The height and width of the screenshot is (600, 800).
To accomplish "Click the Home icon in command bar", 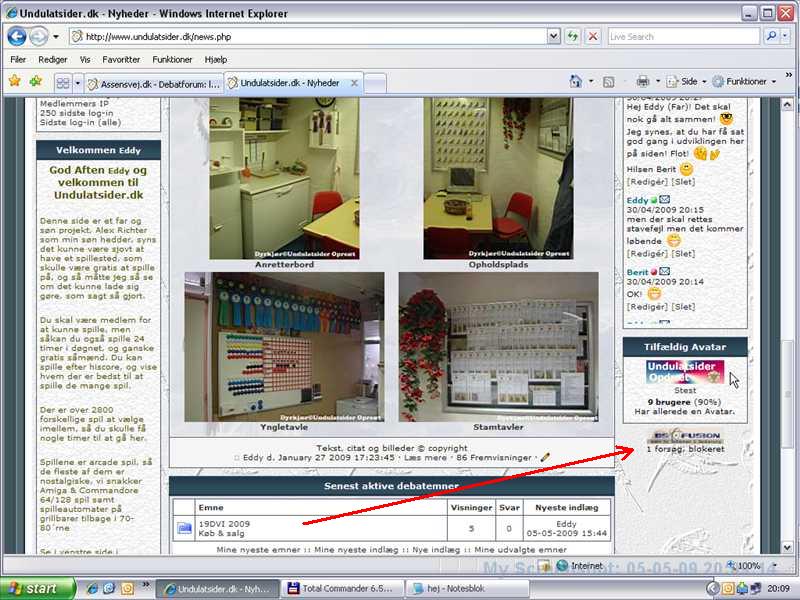I will tap(576, 81).
